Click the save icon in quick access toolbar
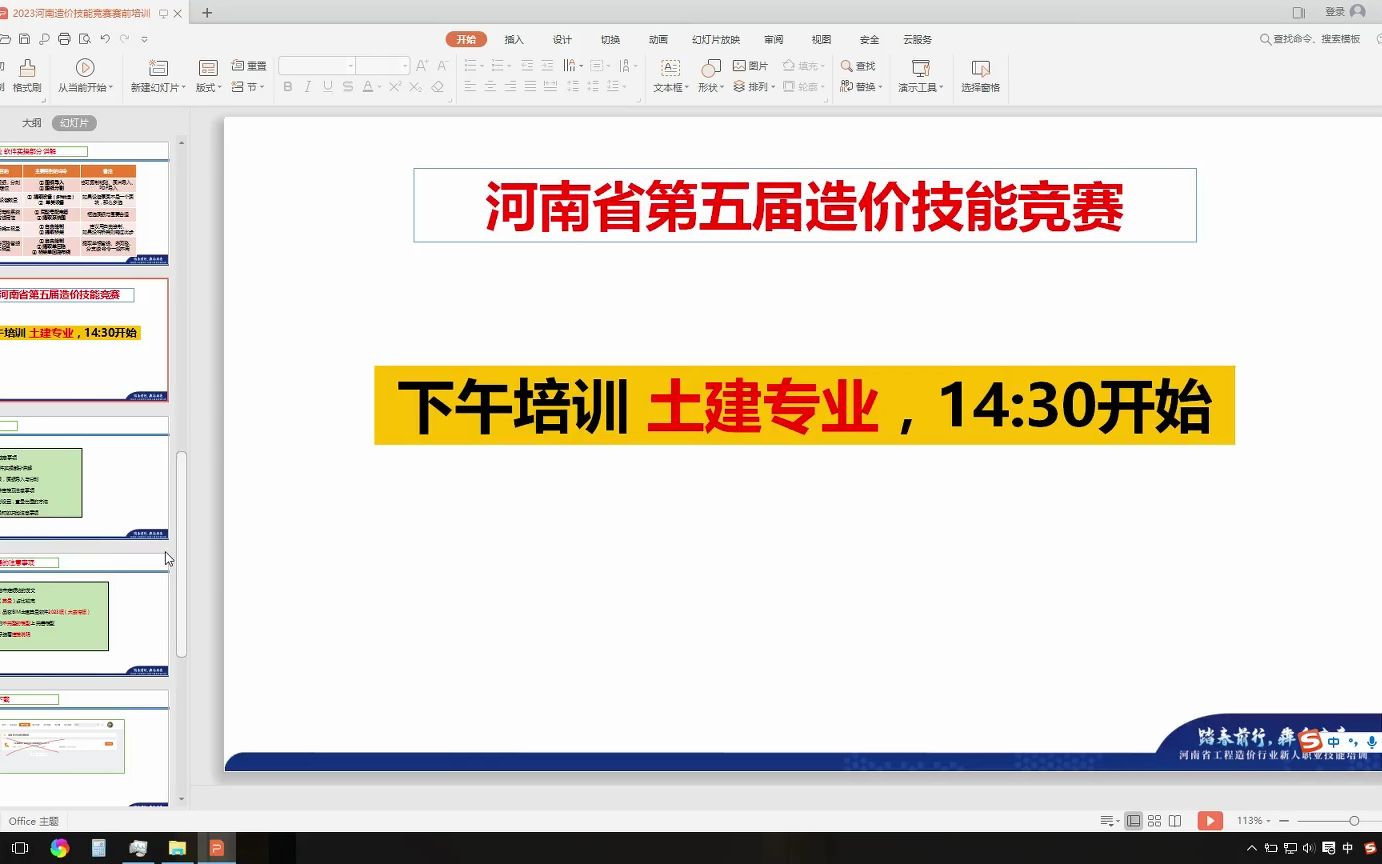The width and height of the screenshot is (1382, 864). (24, 39)
